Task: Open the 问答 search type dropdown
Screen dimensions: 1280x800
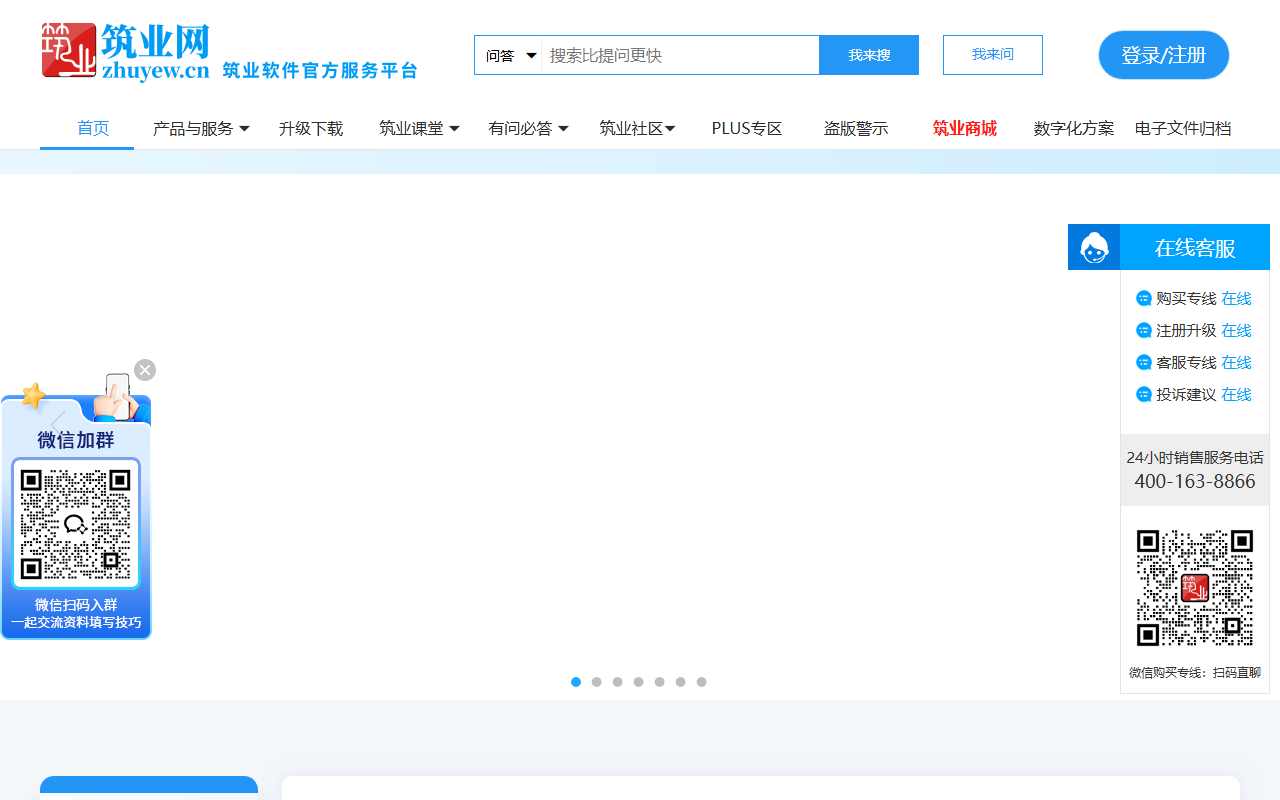Action: (x=509, y=55)
